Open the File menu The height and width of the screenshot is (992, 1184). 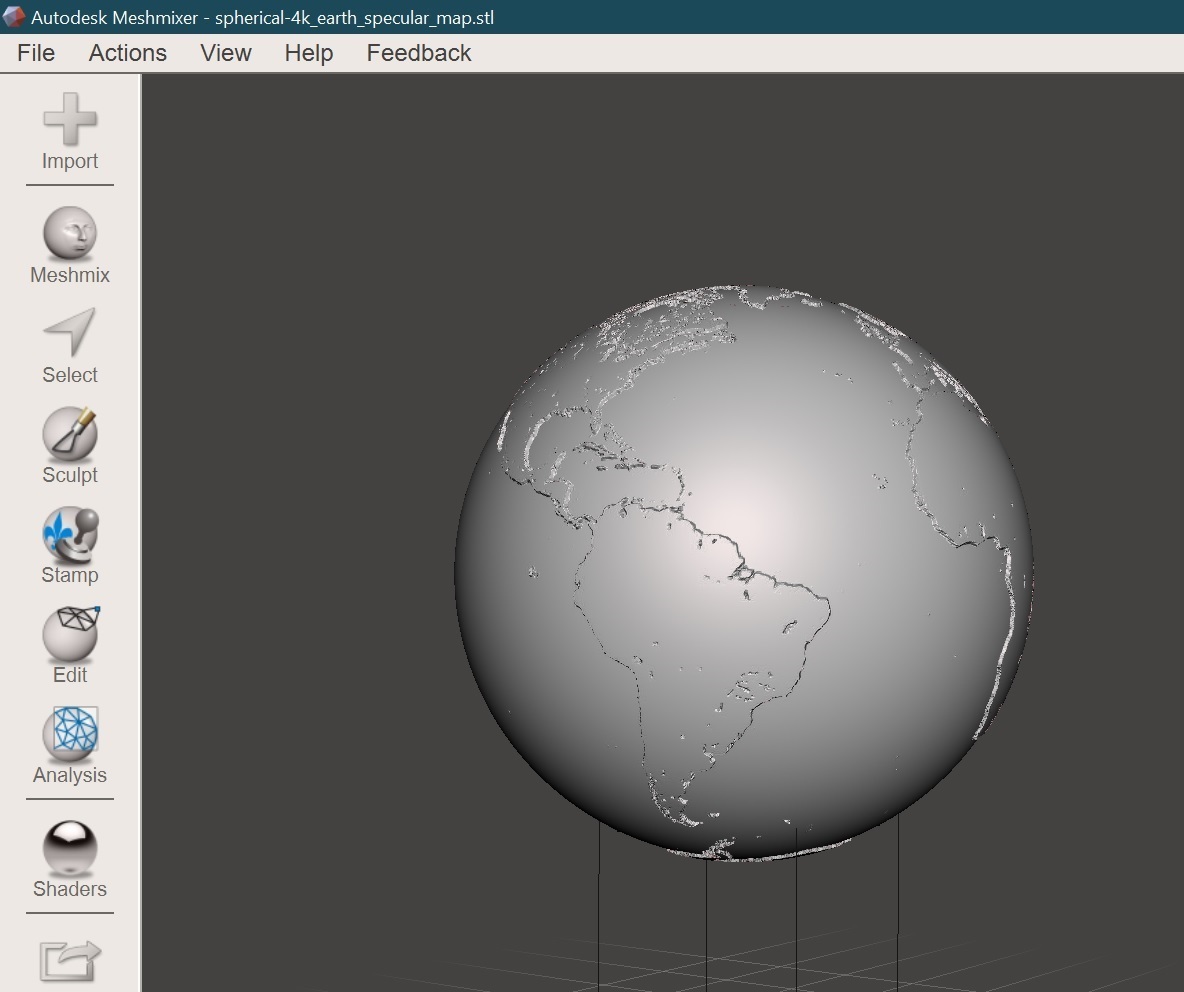click(x=35, y=53)
